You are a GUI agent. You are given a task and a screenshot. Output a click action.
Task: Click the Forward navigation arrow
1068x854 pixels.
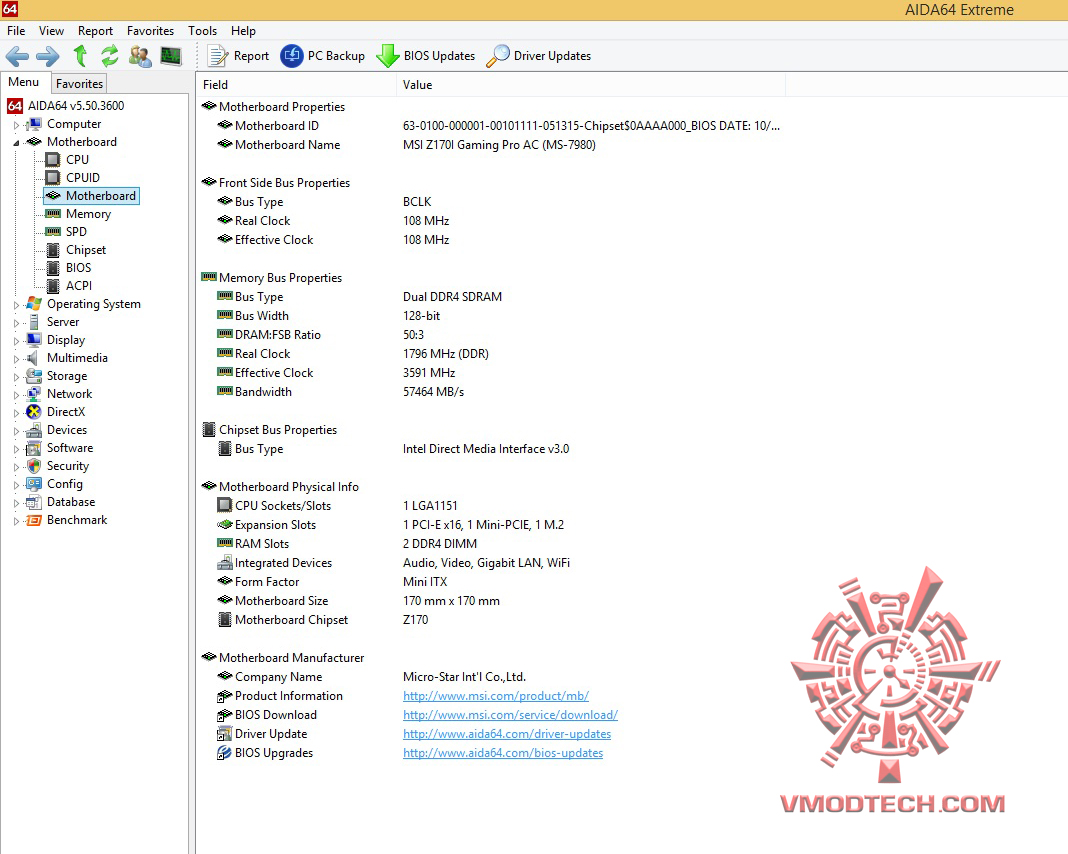click(47, 56)
